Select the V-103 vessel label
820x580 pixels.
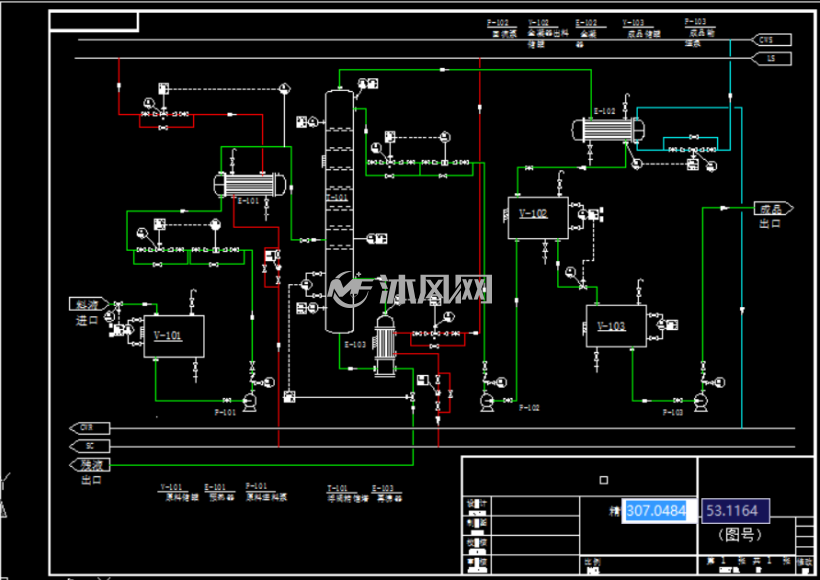(611, 326)
